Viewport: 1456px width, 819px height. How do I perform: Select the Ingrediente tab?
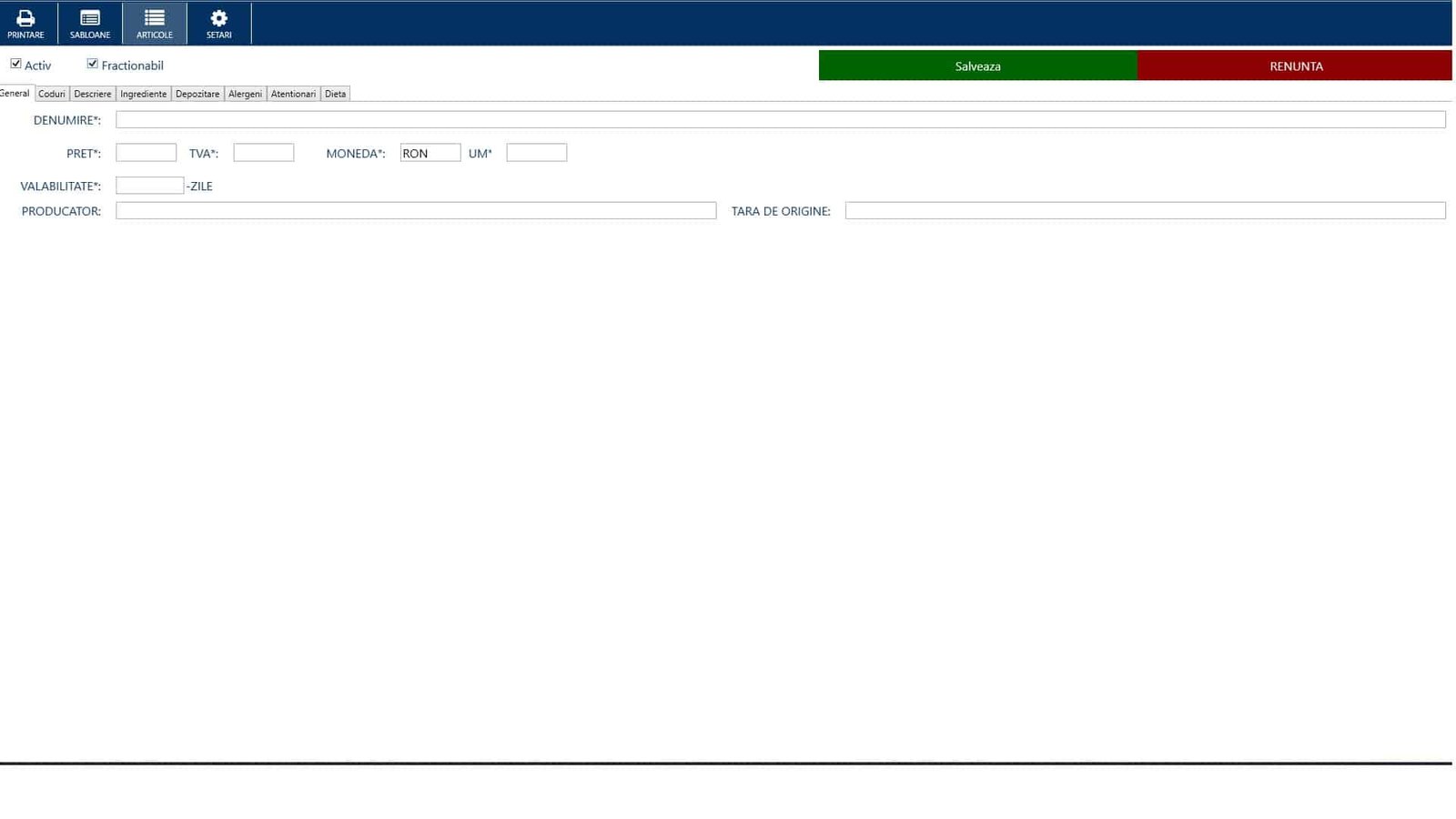coord(143,93)
